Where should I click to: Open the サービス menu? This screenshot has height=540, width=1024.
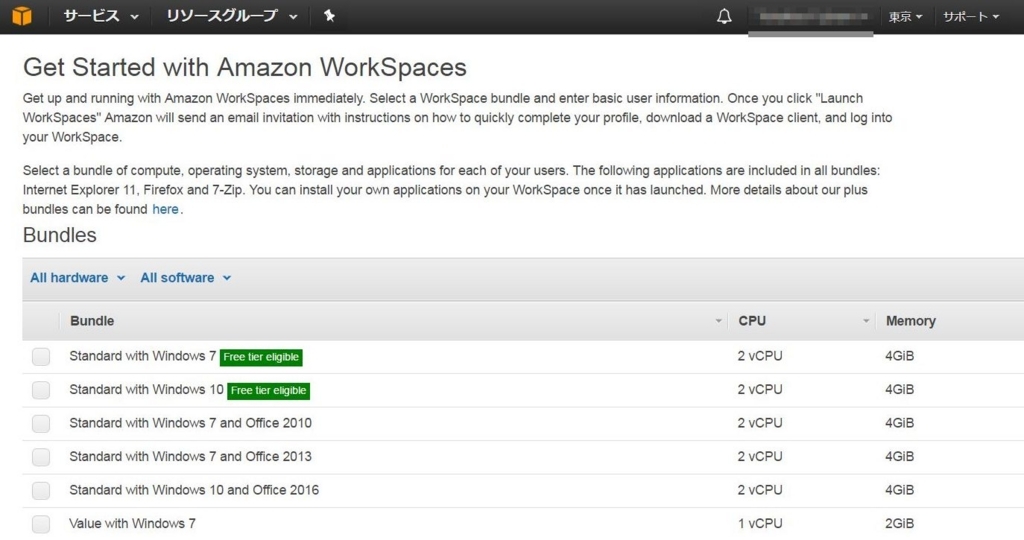pos(101,16)
